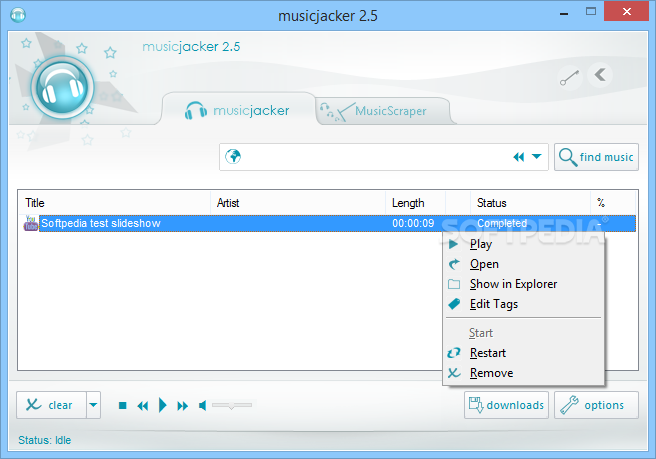Open the MusicScraper tab
This screenshot has height=459, width=656.
tap(384, 111)
